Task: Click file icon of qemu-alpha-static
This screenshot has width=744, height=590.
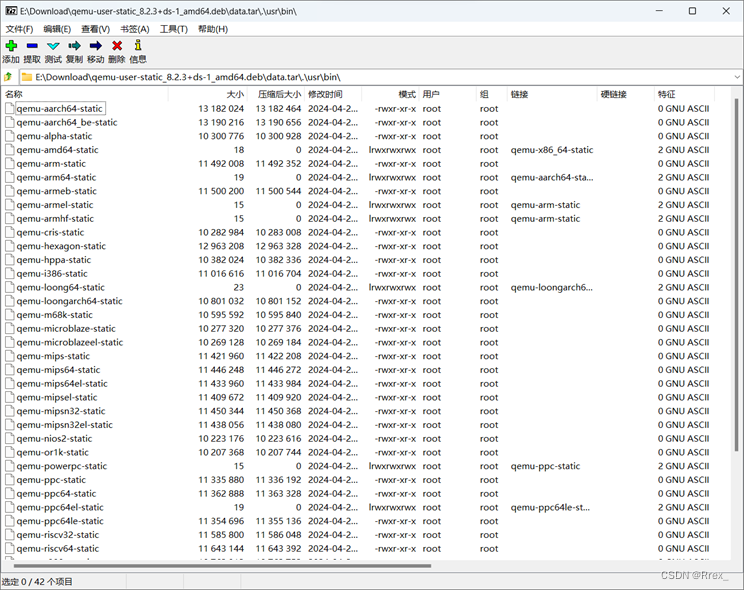Action: coord(9,136)
